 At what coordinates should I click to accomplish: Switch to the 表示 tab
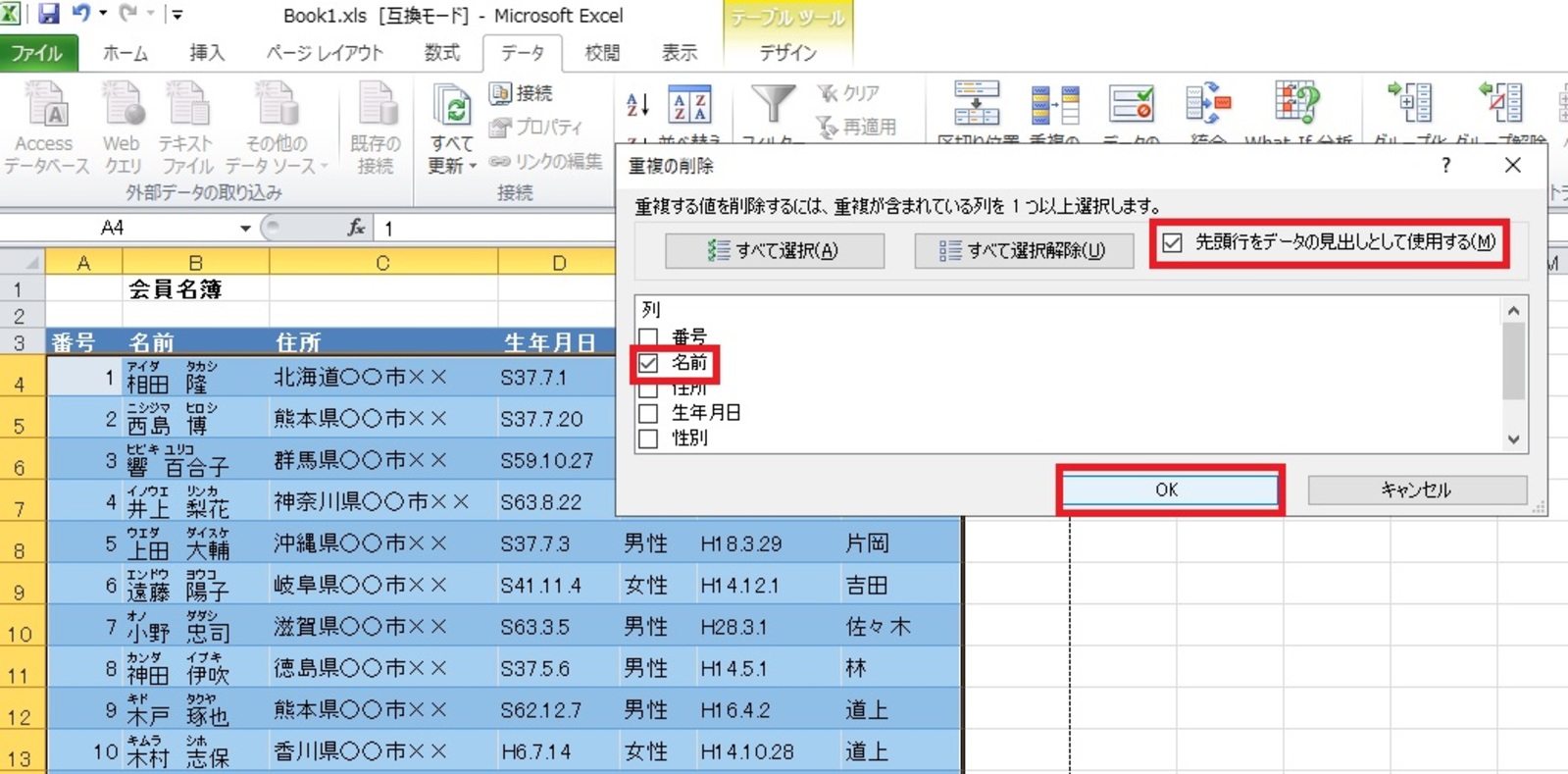(x=680, y=53)
